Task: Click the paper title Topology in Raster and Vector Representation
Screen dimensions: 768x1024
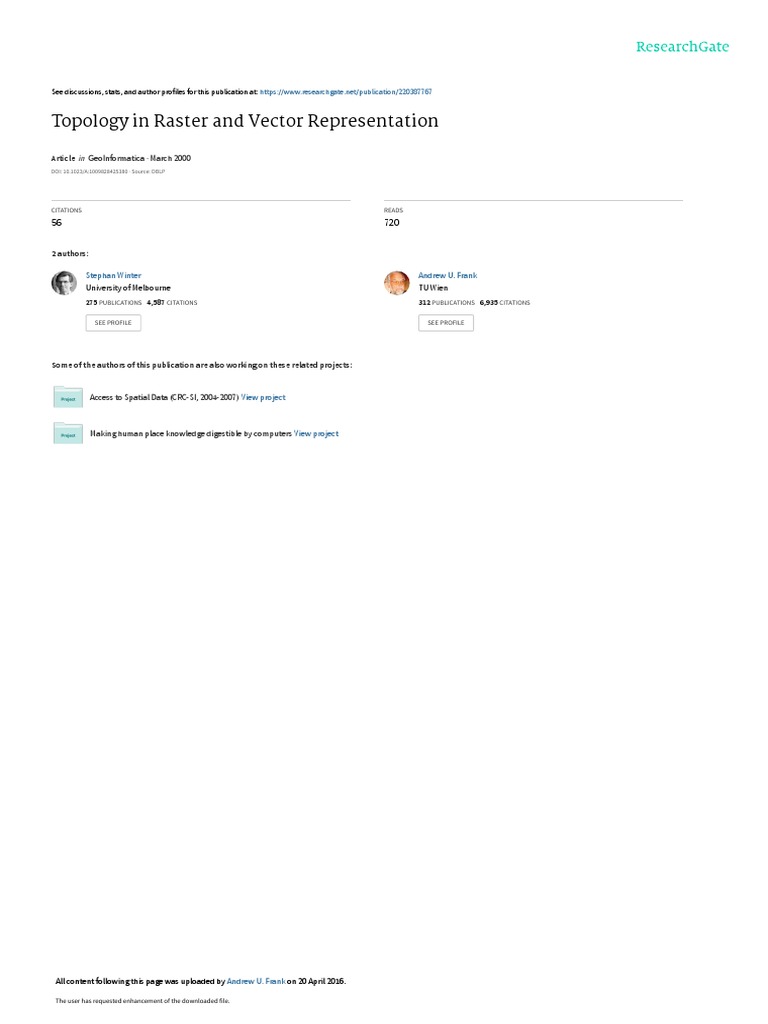Action: tap(245, 121)
